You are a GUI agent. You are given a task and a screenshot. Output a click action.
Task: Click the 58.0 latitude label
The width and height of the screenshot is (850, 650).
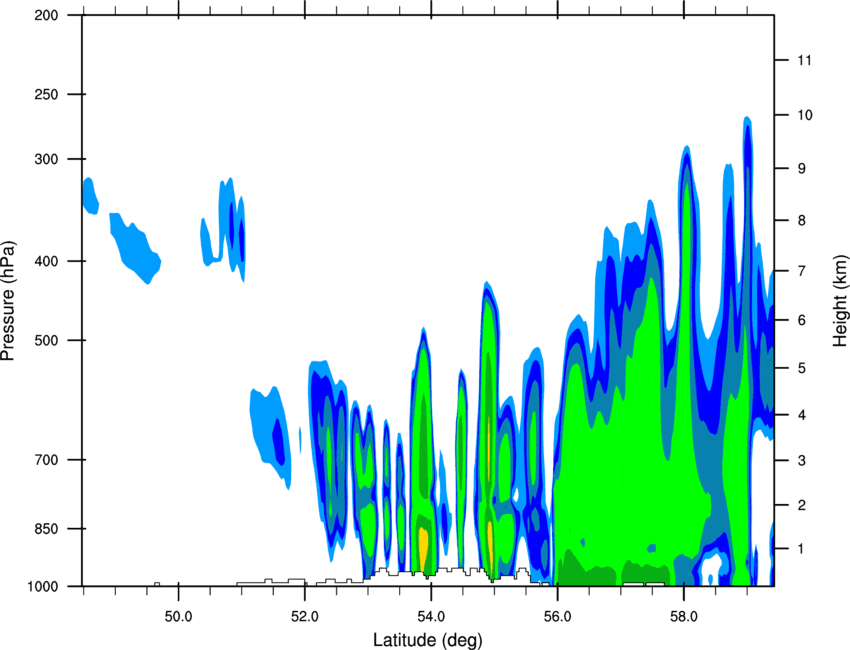(684, 617)
